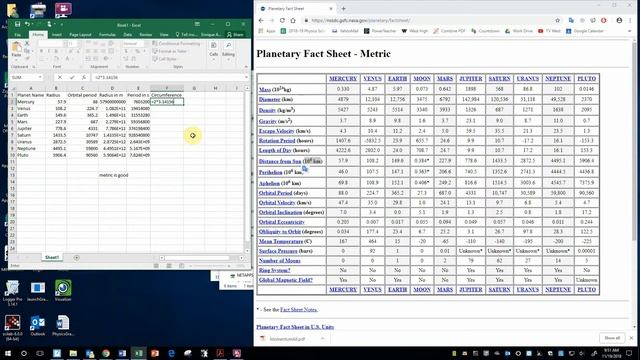Switch to View ribbon tab

point(164,35)
